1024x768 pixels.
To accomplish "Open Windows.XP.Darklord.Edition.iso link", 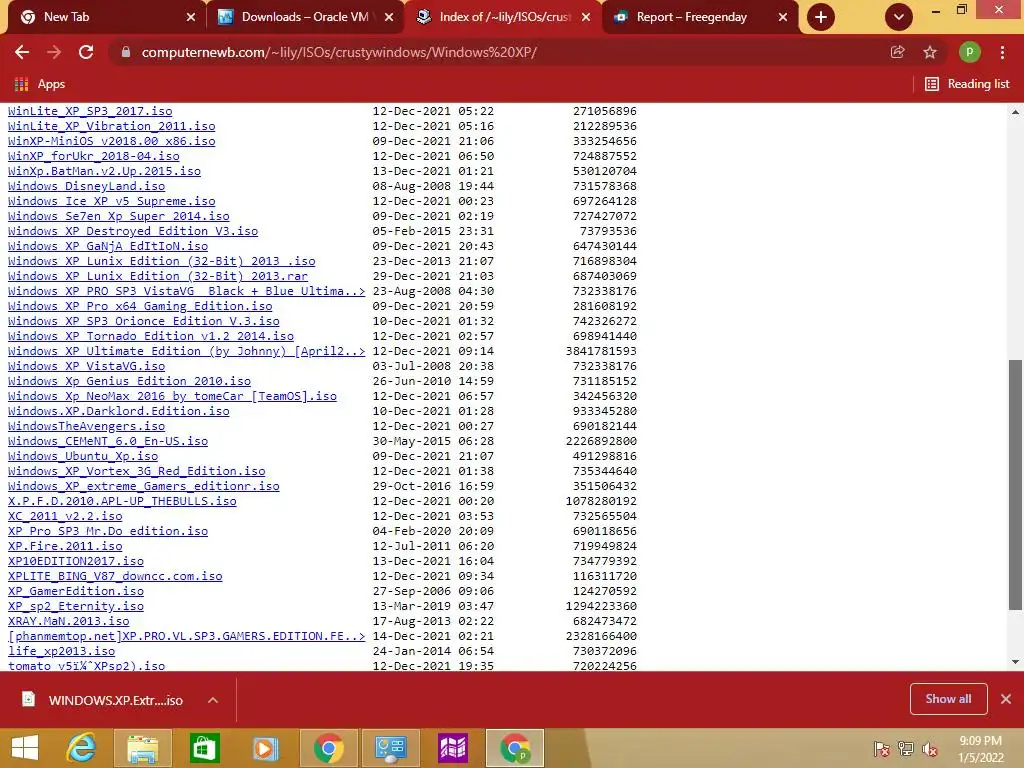I will 118,411.
